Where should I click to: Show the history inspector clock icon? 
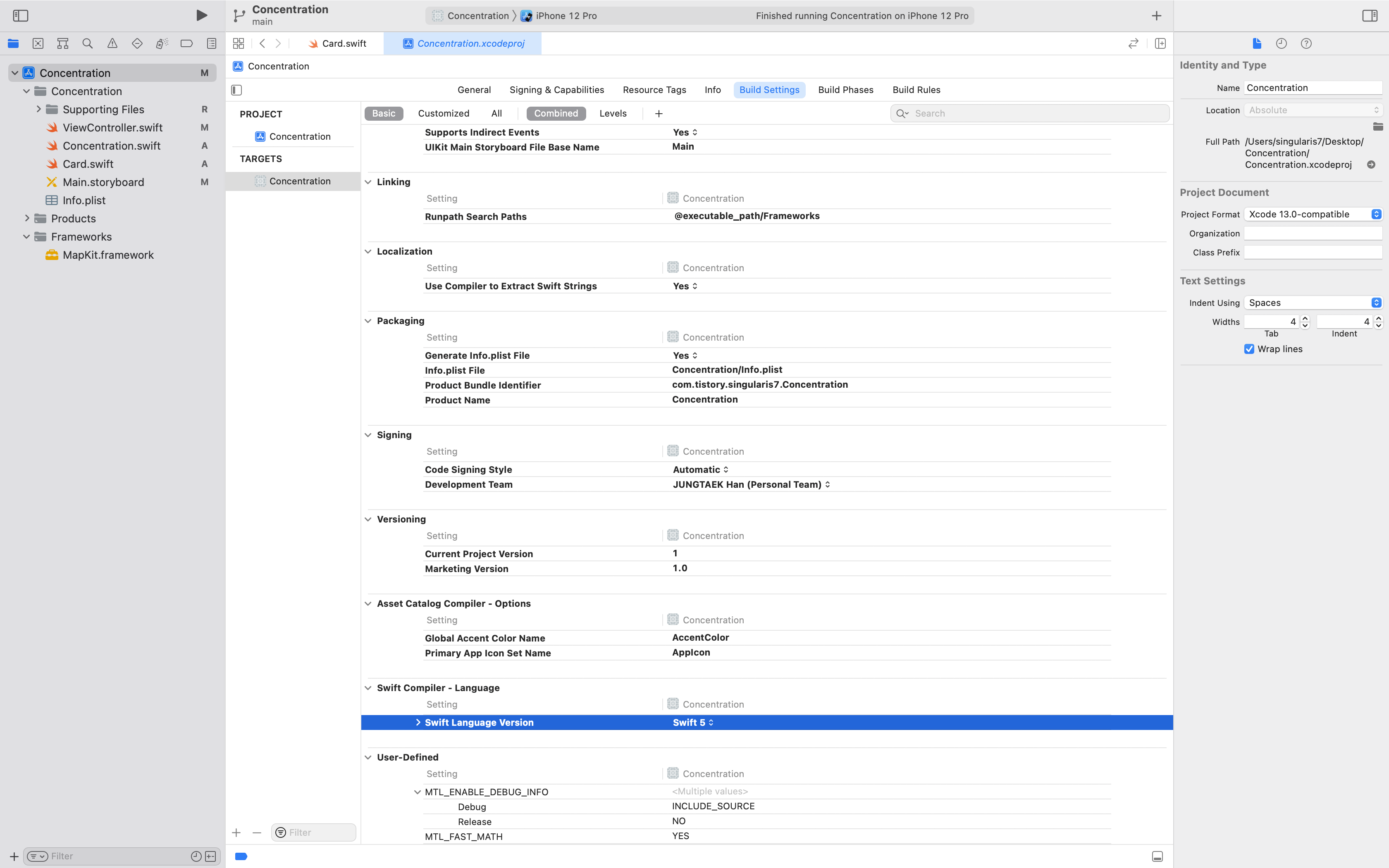pos(1281,44)
